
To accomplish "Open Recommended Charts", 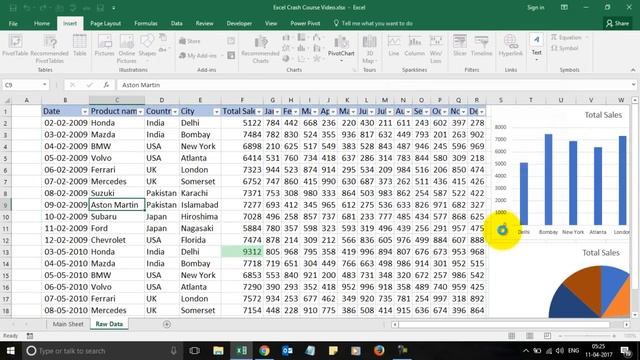I will (x=260, y=49).
